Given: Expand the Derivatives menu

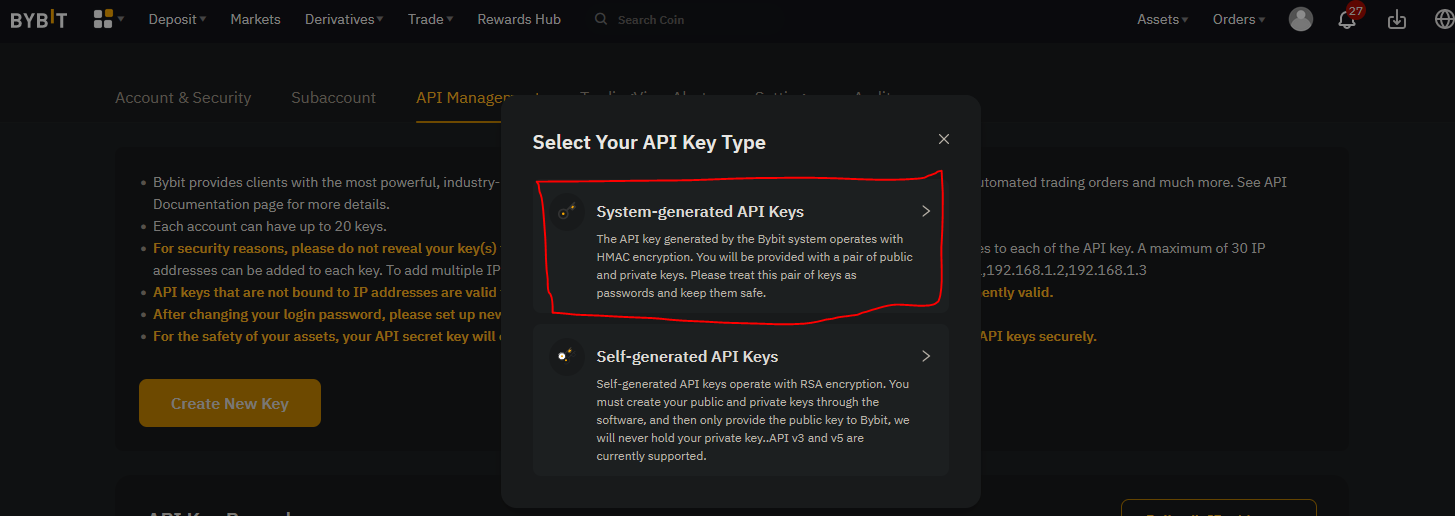Looking at the screenshot, I should point(344,19).
